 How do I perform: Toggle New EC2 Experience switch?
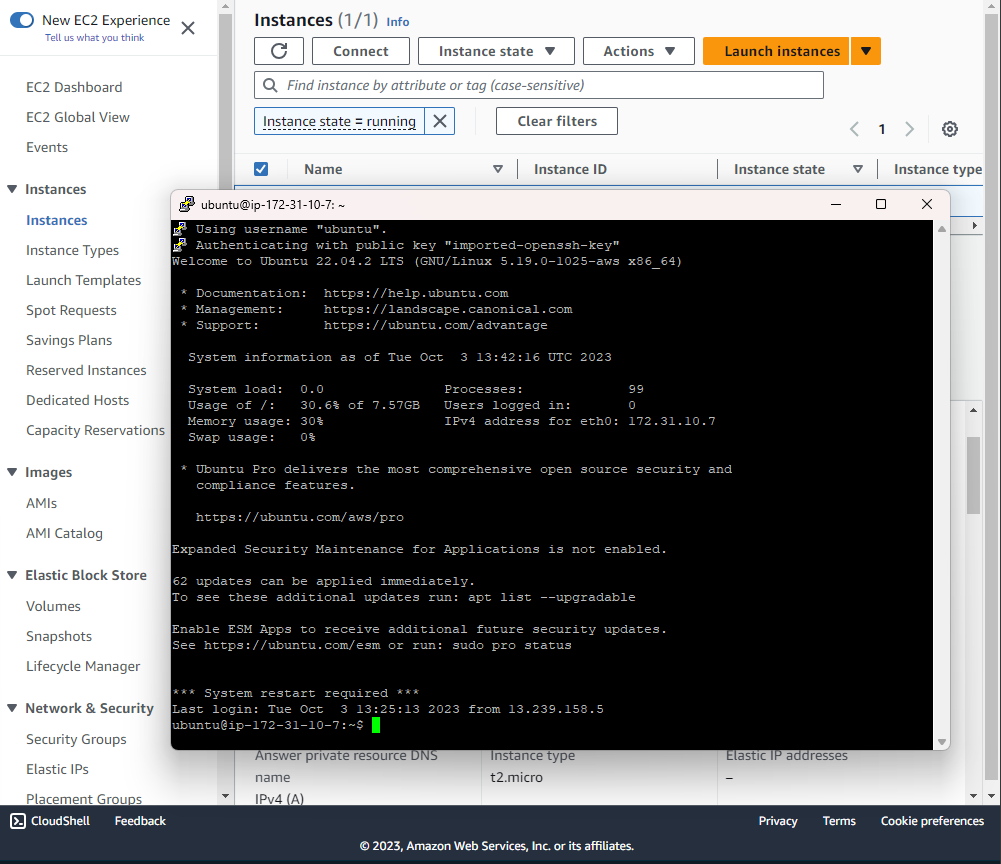click(x=22, y=20)
